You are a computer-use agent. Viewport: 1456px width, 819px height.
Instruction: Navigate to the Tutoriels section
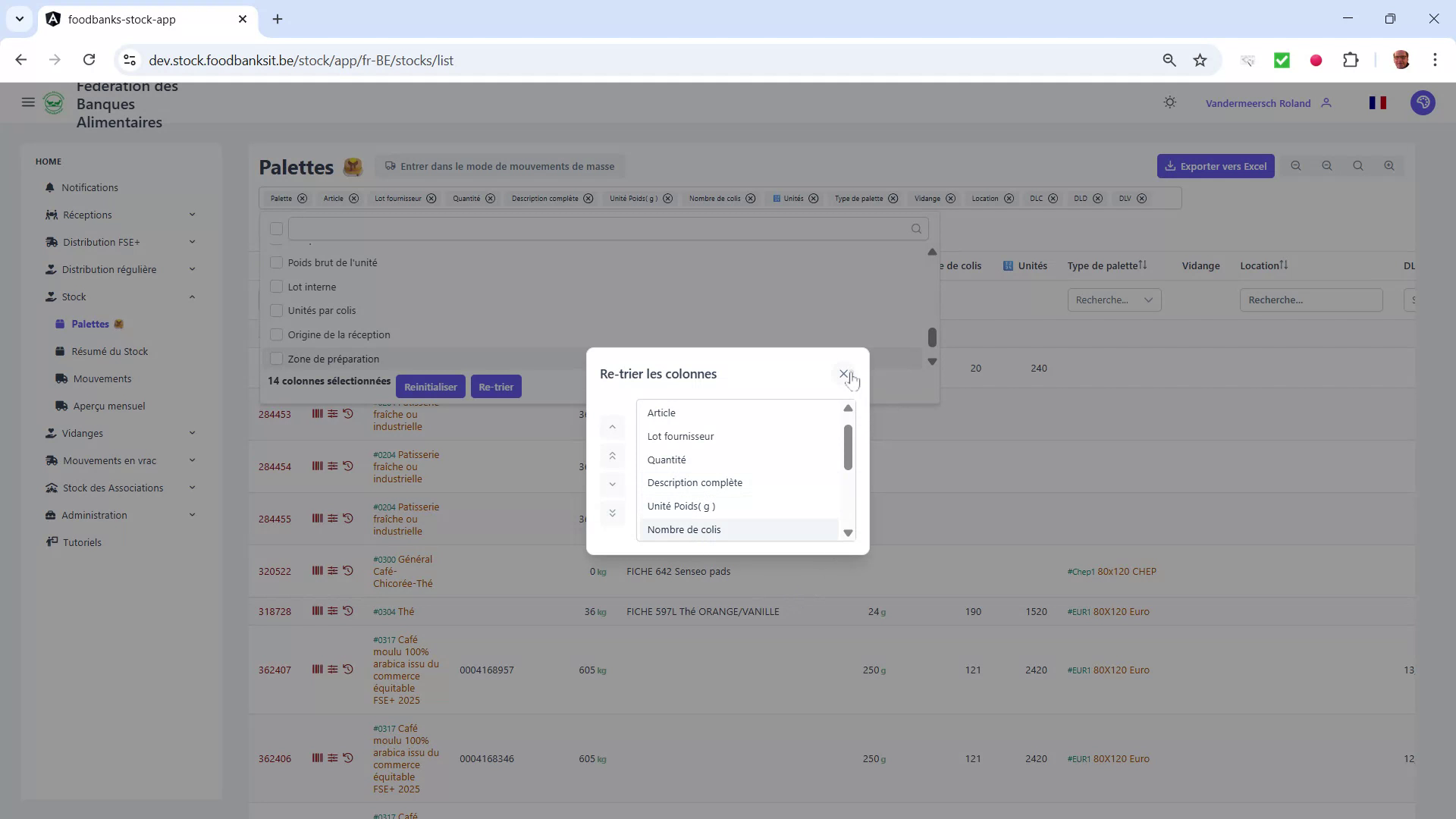82,542
